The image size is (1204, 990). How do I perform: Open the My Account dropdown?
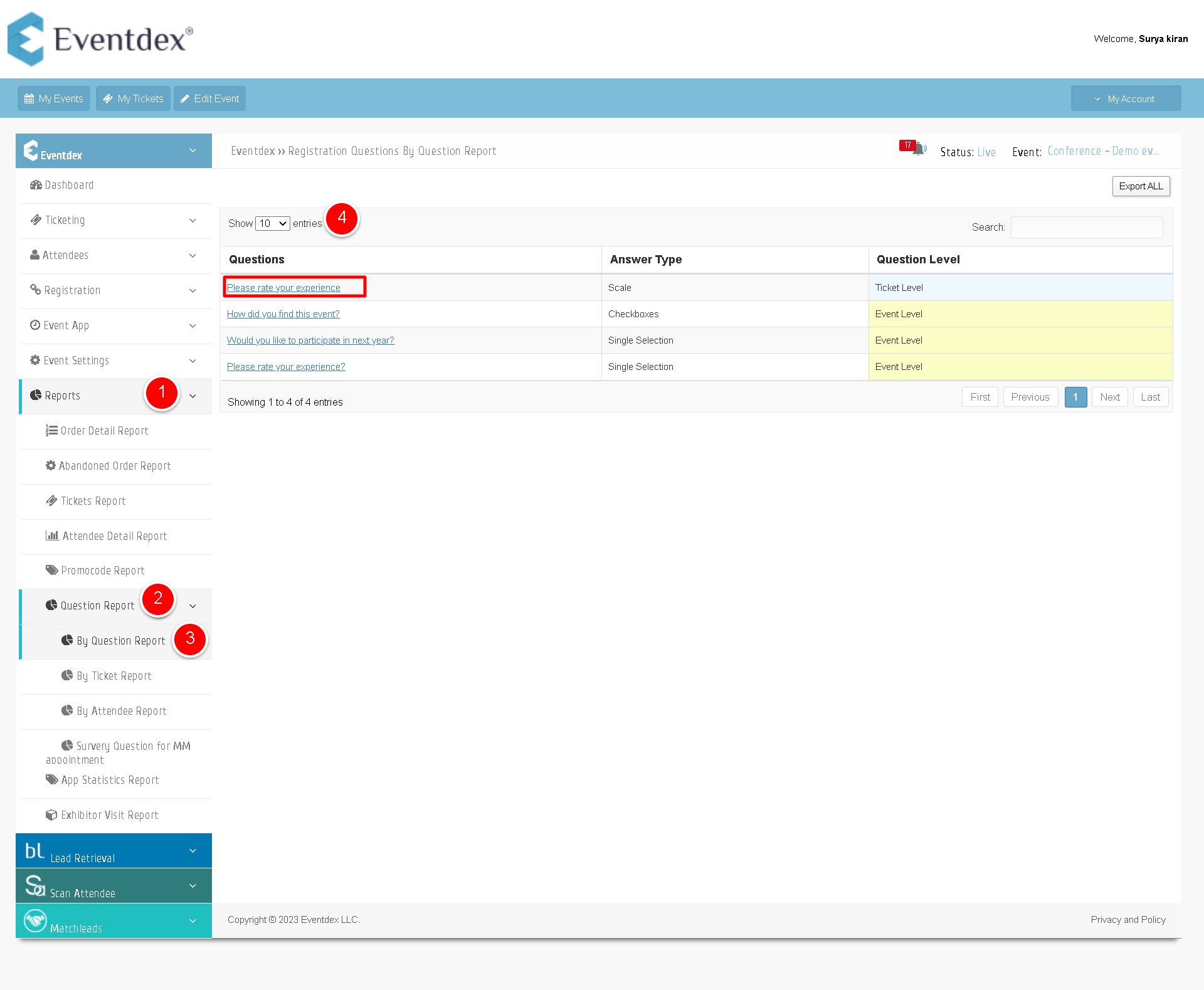tap(1126, 98)
